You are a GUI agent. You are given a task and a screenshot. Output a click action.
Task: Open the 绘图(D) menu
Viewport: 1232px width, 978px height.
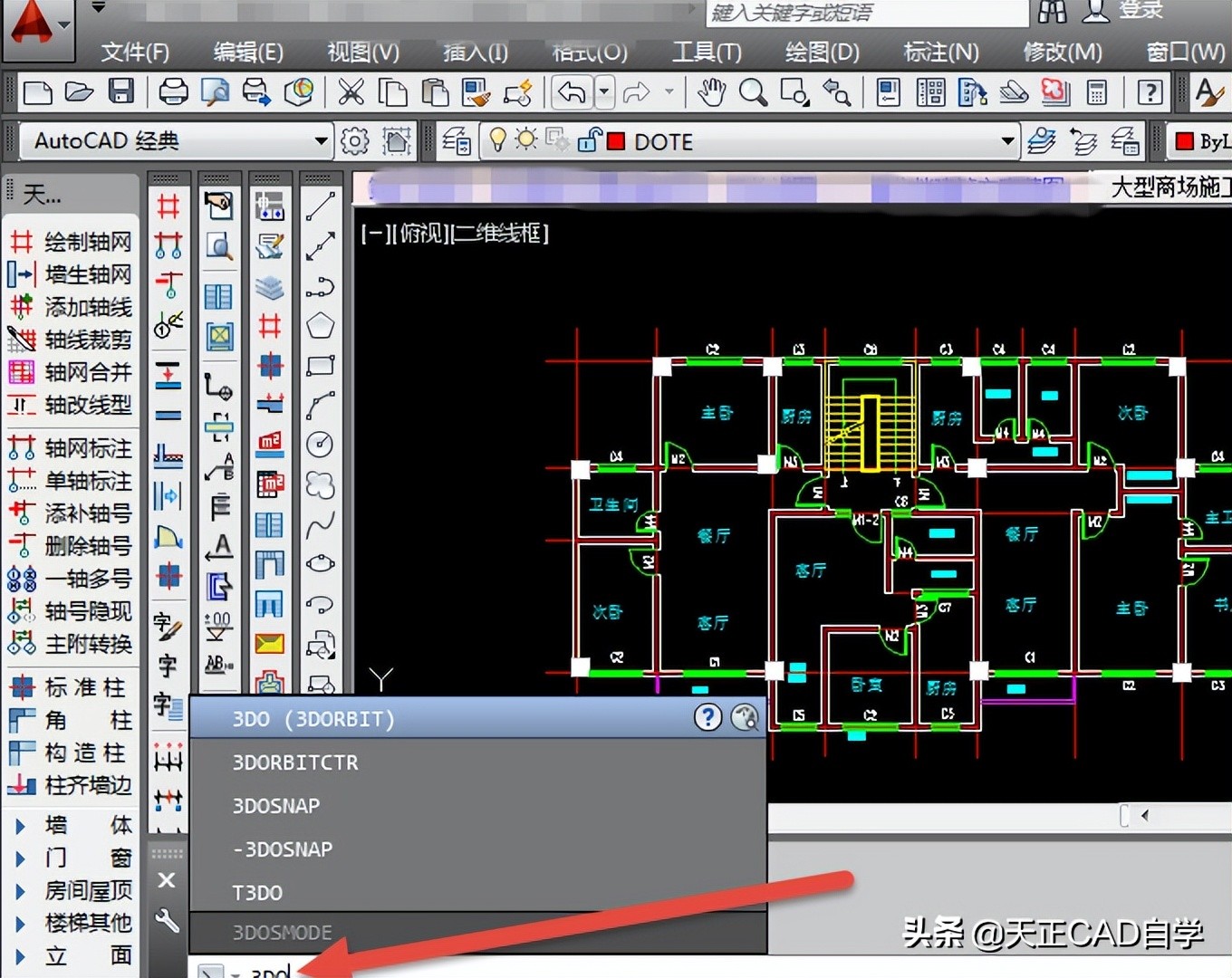pyautogui.click(x=822, y=52)
